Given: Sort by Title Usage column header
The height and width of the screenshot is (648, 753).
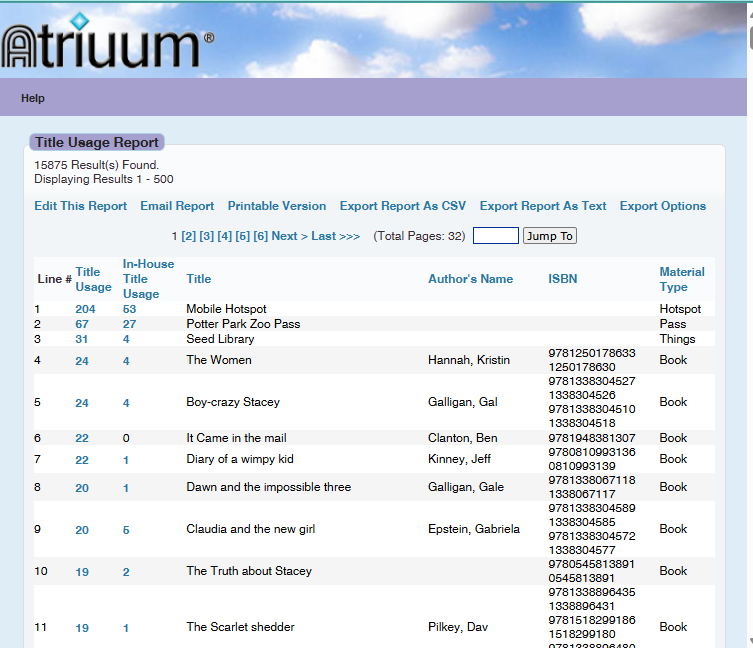Looking at the screenshot, I should 93,279.
